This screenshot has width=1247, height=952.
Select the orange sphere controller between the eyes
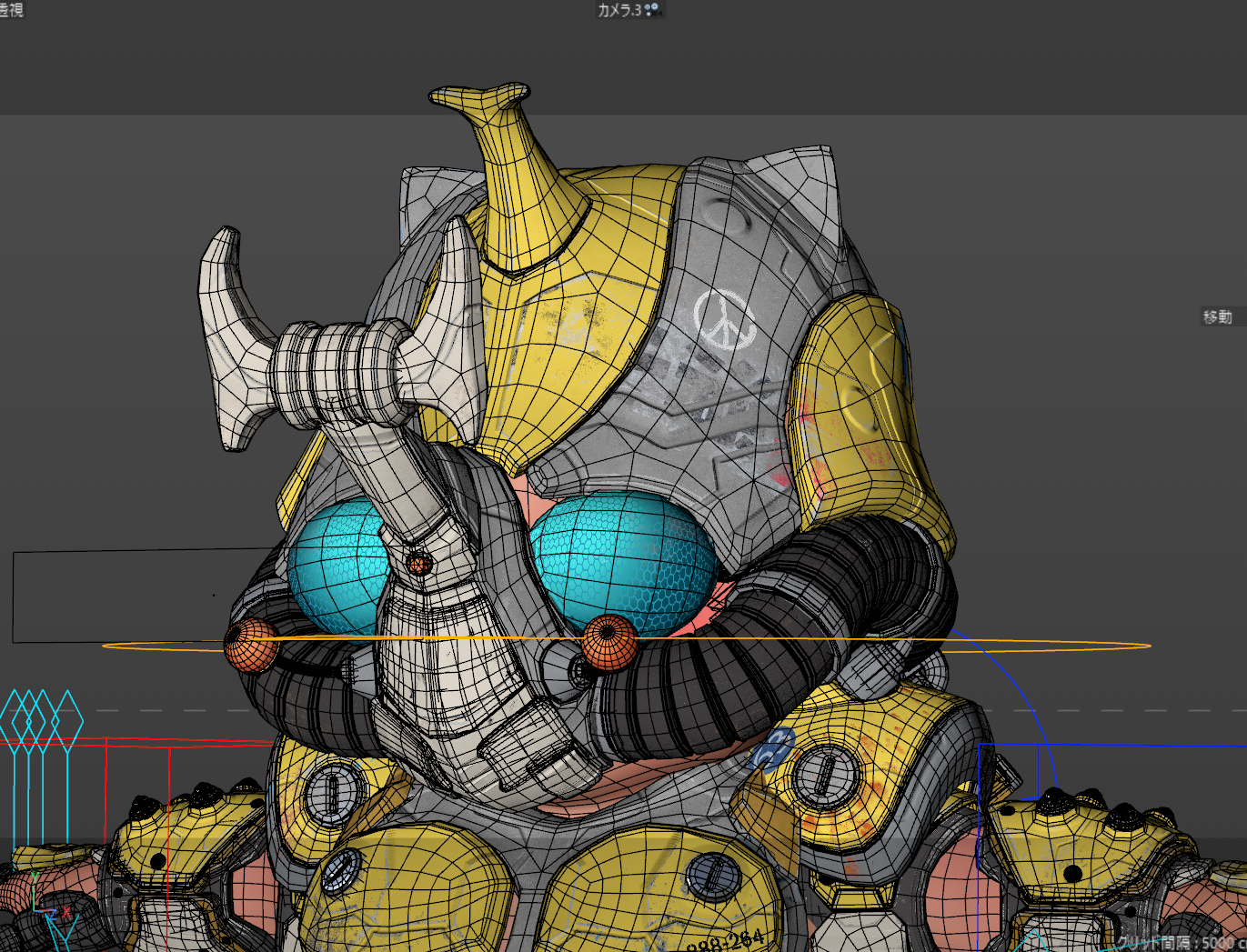click(609, 643)
